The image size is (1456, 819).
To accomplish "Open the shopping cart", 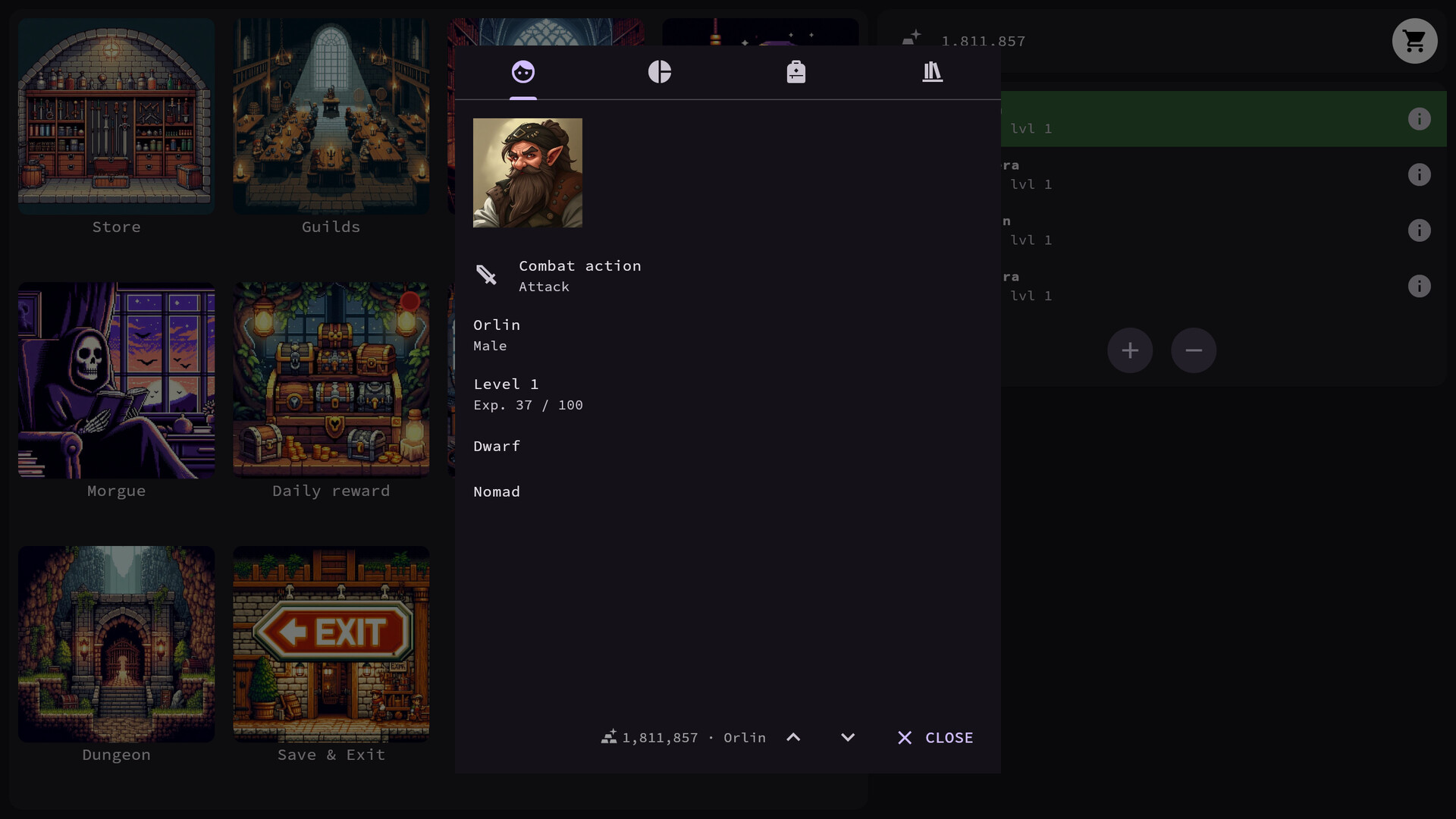I will (1414, 41).
